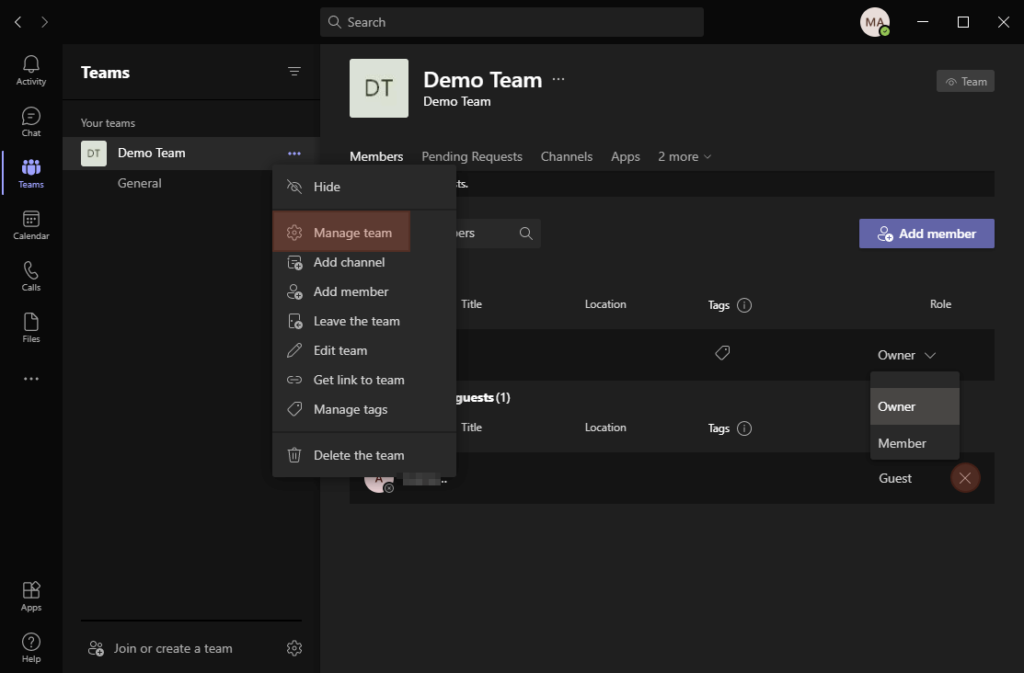Open Chat from the sidebar
This screenshot has width=1024, height=673.
[x=31, y=122]
